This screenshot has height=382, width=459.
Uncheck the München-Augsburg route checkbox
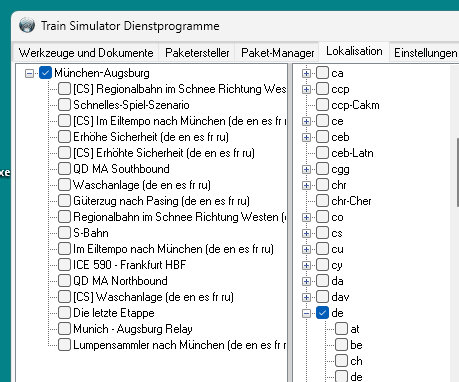(x=45, y=73)
